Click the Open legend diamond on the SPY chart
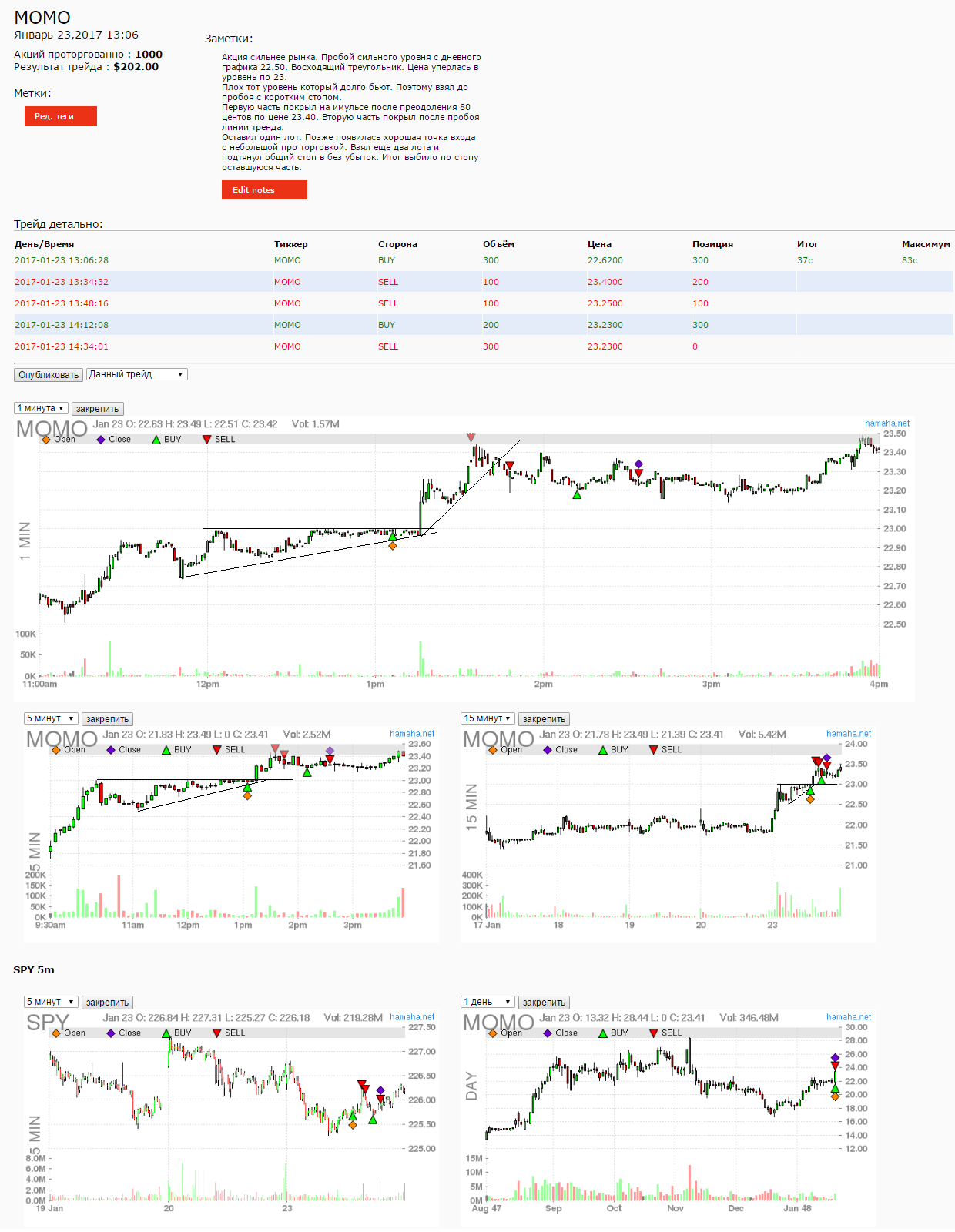 [56, 1033]
